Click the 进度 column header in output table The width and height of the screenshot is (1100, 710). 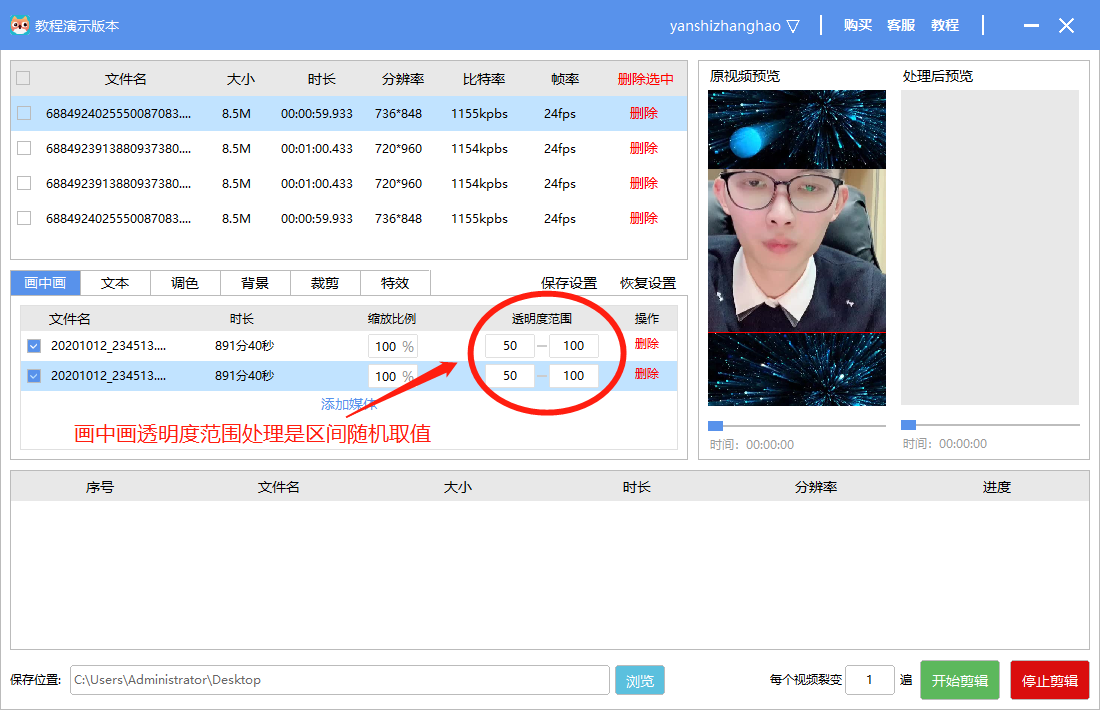click(996, 487)
